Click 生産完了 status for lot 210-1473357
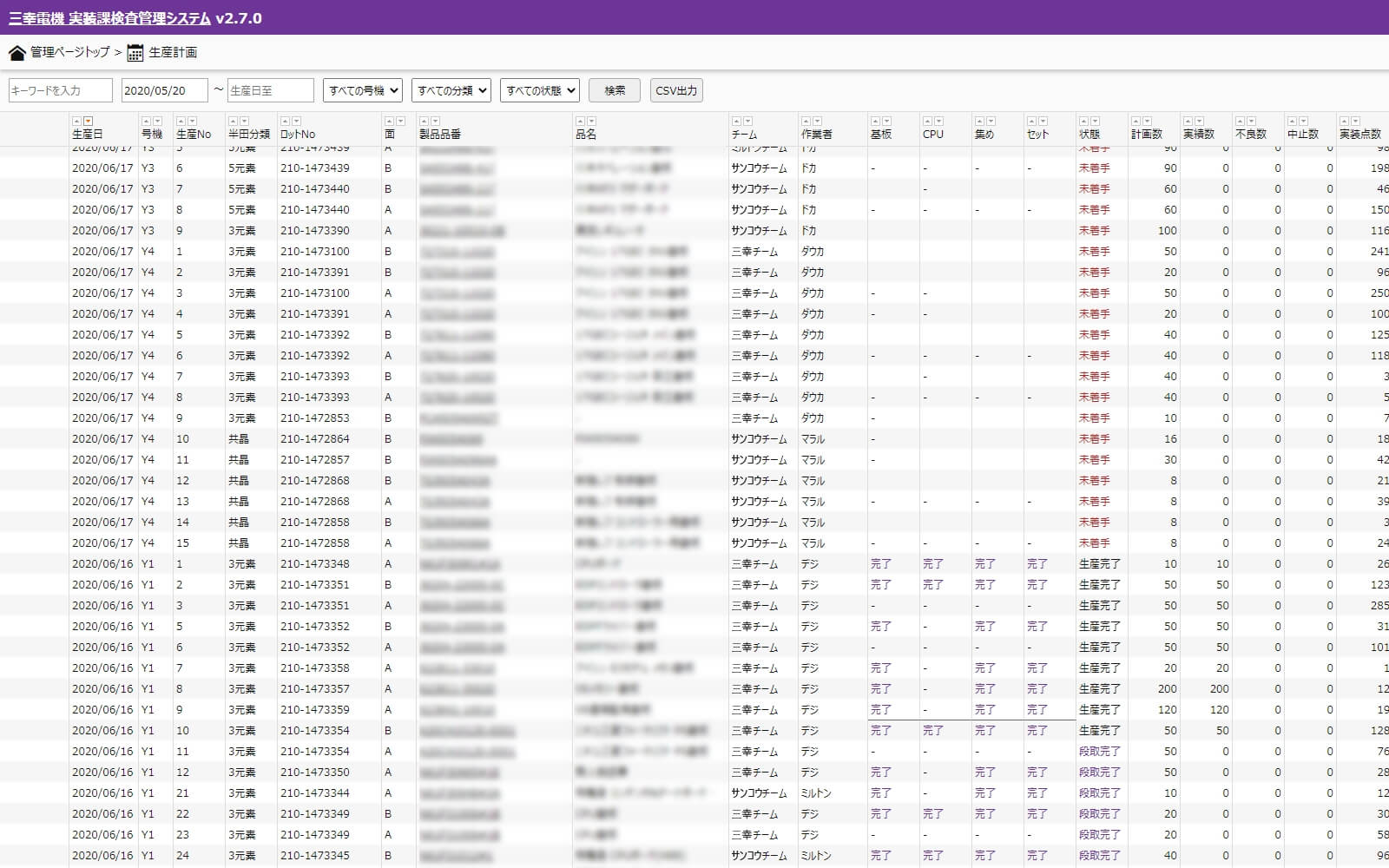Screen dimensions: 1389x868 tap(1100, 689)
